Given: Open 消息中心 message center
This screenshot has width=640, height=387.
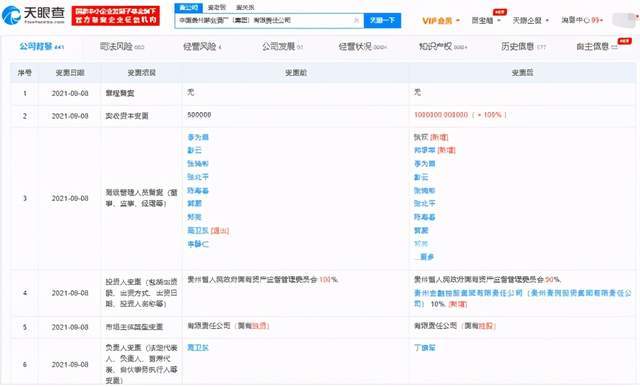Looking at the screenshot, I should coord(582,20).
